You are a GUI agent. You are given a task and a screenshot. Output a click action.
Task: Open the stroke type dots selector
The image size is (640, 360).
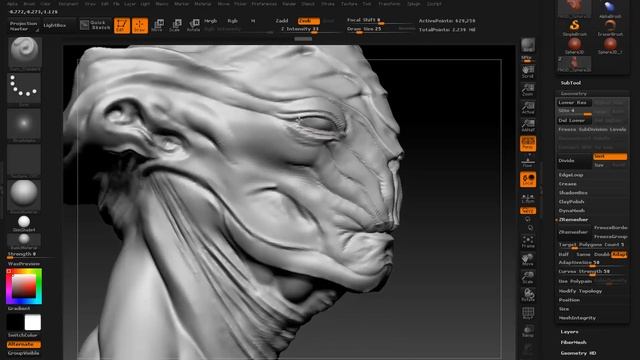click(24, 89)
